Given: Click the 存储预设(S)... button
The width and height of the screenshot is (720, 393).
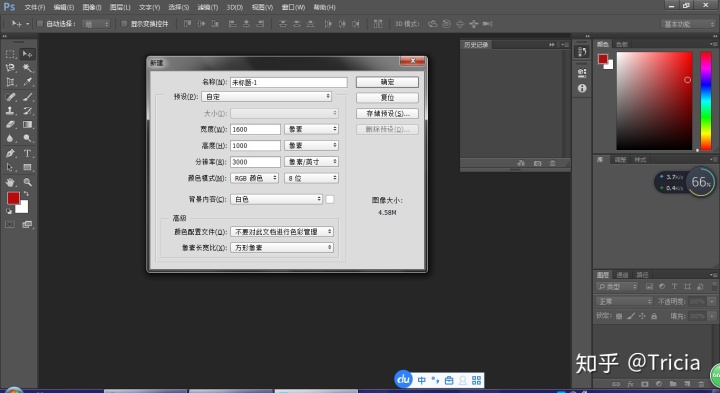Looking at the screenshot, I should tap(387, 113).
